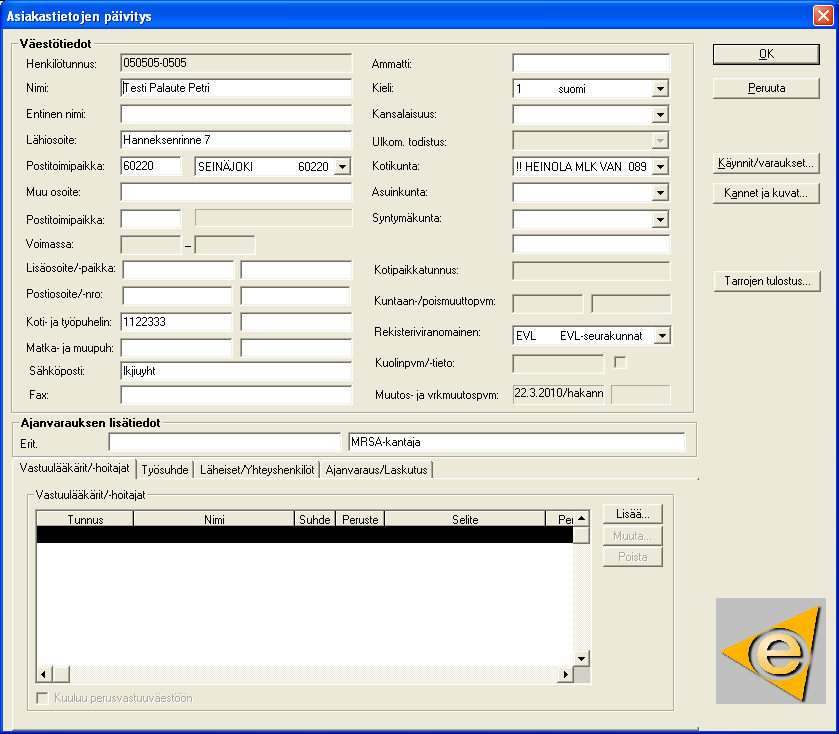Screen dimensions: 839x734
Task: Open Käynnit/varaukset dialog
Action: (766, 163)
